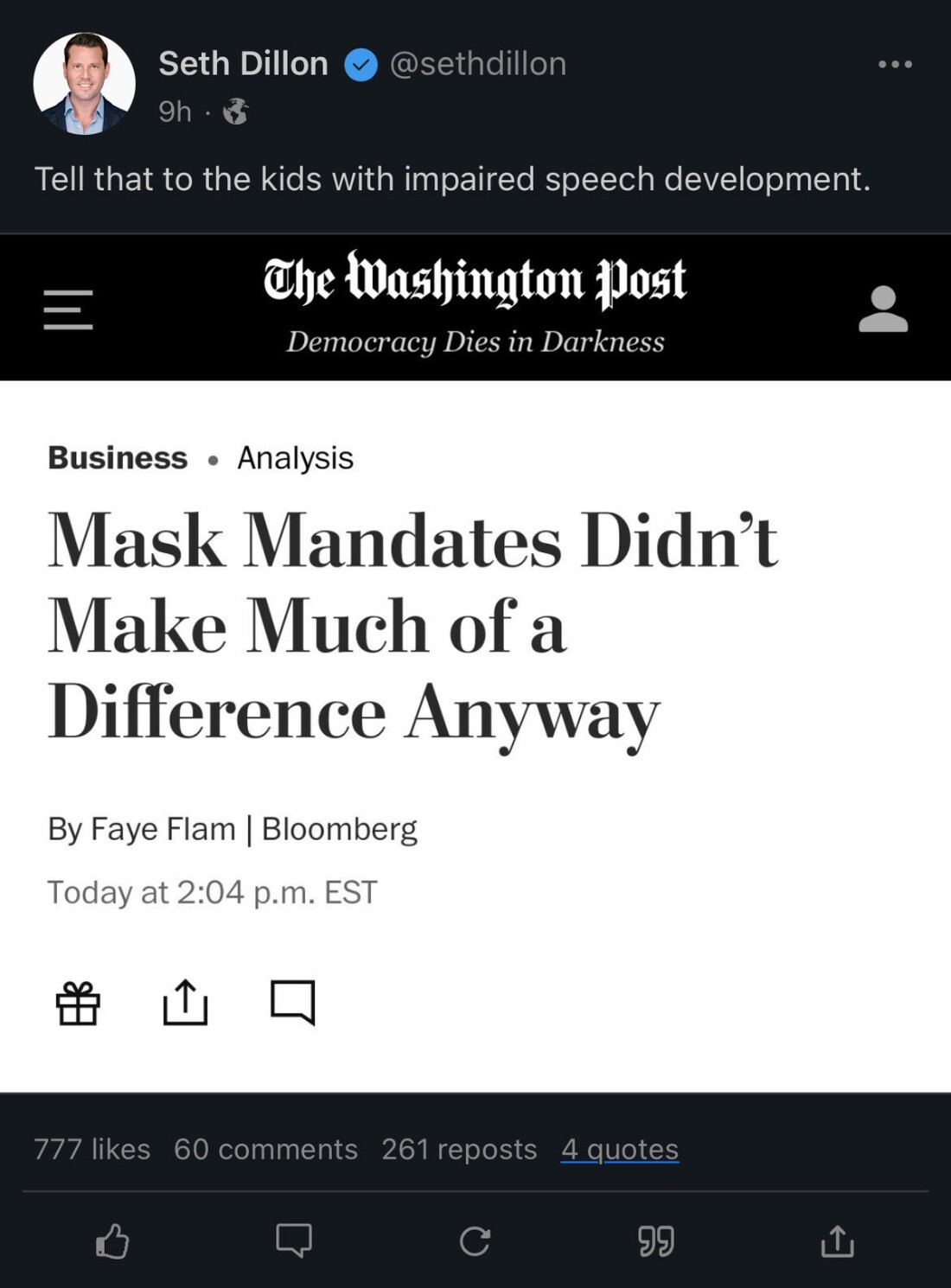
Task: Open the three-dot post options menu
Action: click(x=895, y=64)
